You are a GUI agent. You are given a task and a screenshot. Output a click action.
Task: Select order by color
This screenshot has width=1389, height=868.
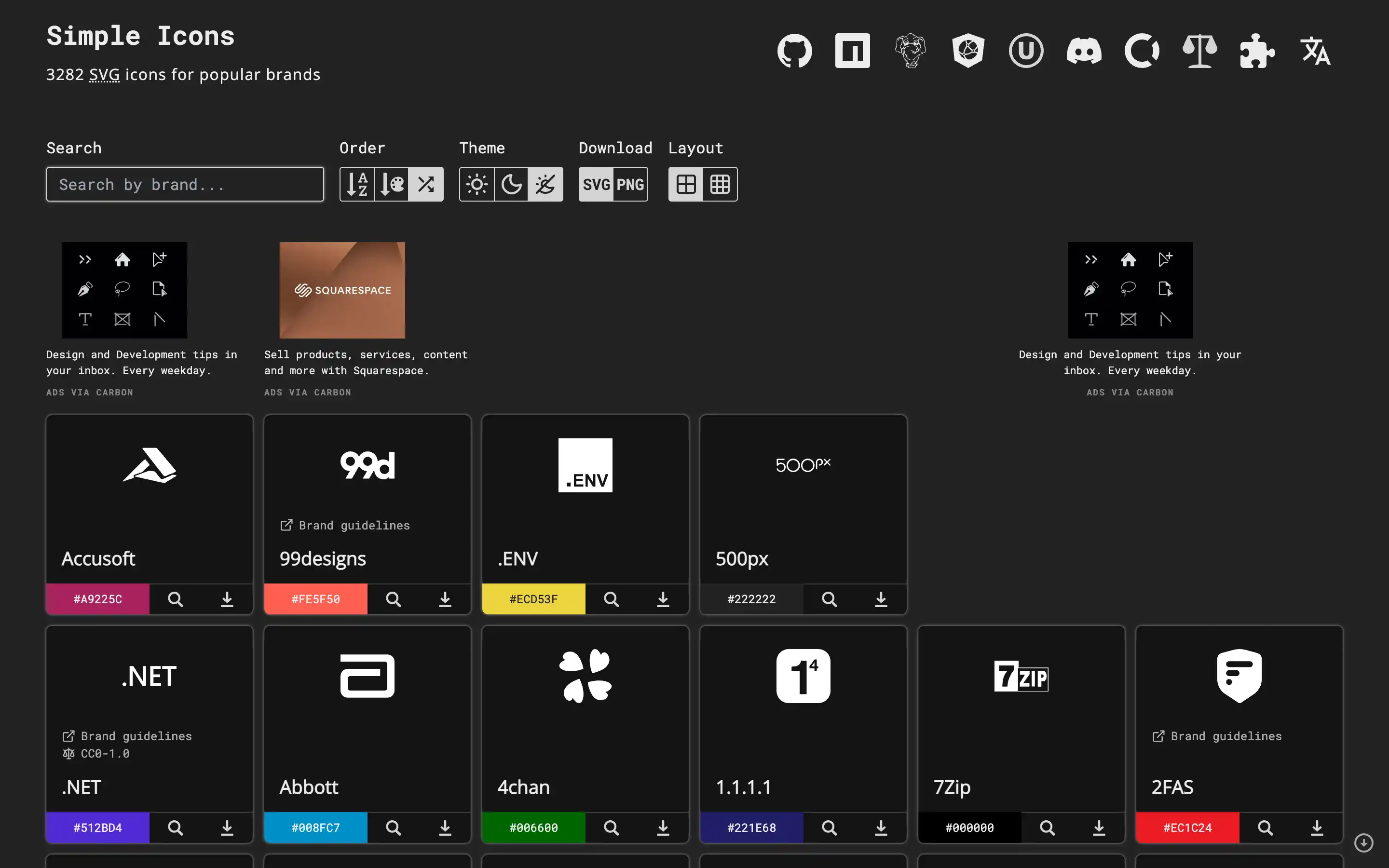point(392,184)
